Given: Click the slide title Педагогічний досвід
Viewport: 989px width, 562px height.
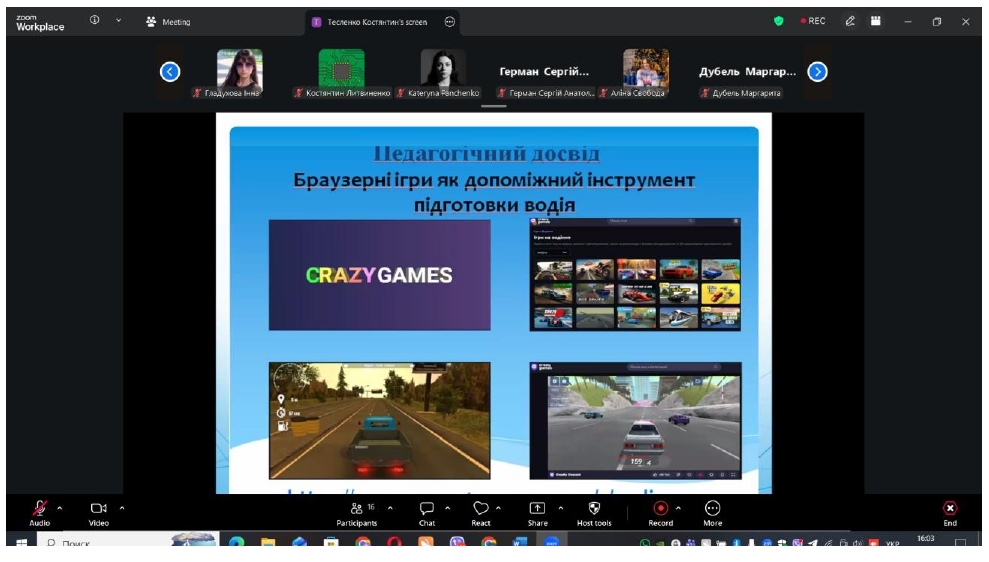Looking at the screenshot, I should (x=486, y=153).
